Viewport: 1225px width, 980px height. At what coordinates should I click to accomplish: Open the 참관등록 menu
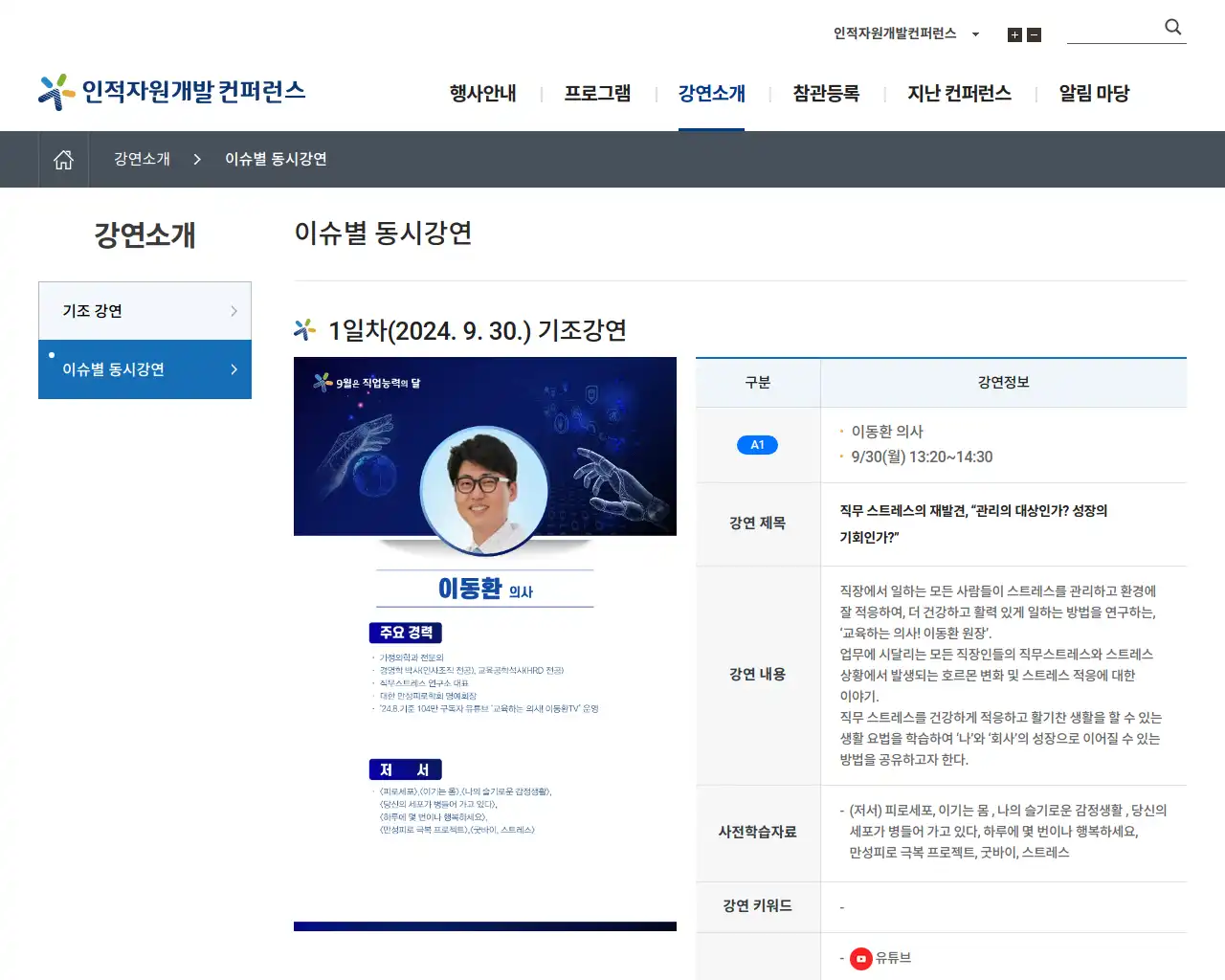tap(826, 94)
